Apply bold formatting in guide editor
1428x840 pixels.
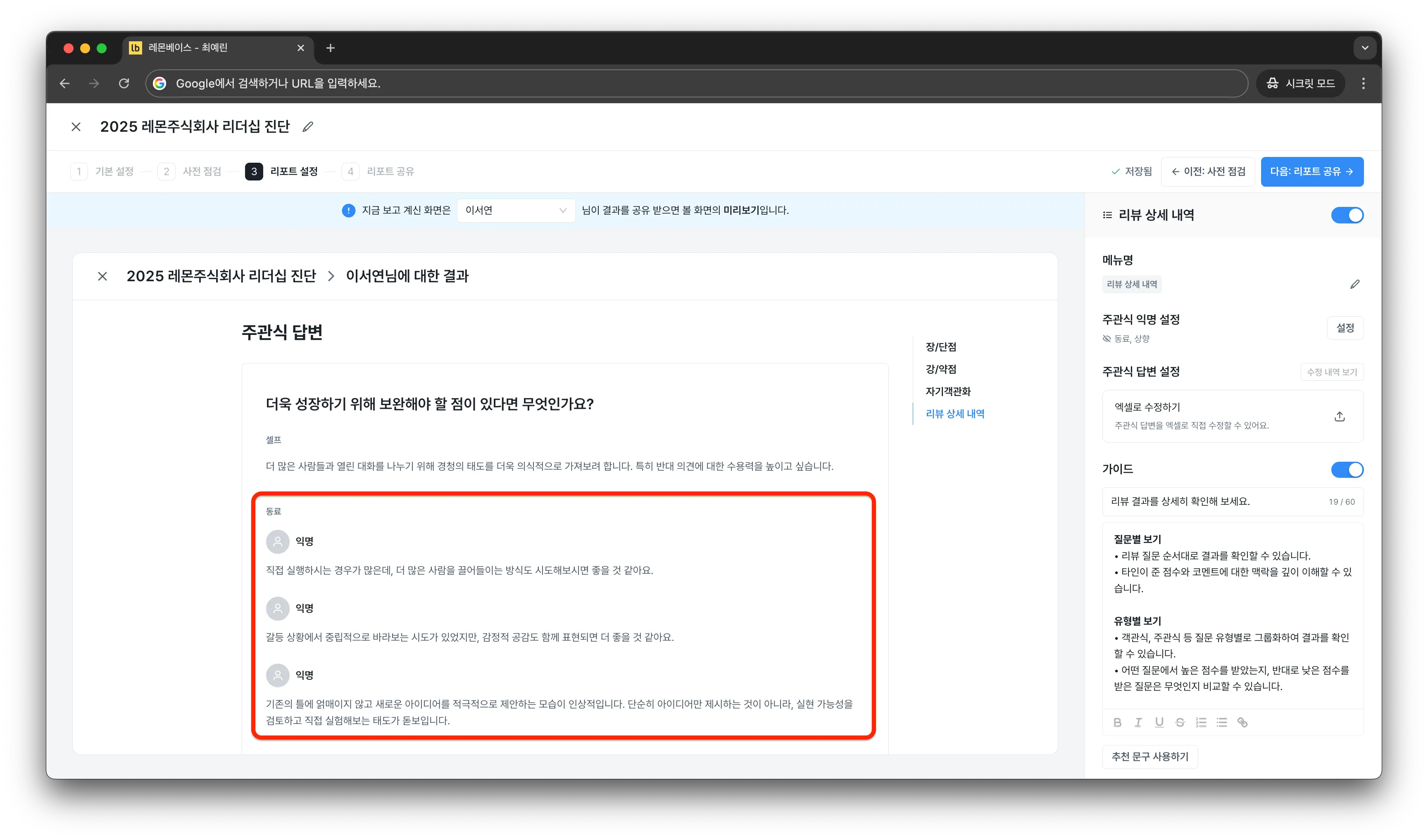pyautogui.click(x=1117, y=722)
